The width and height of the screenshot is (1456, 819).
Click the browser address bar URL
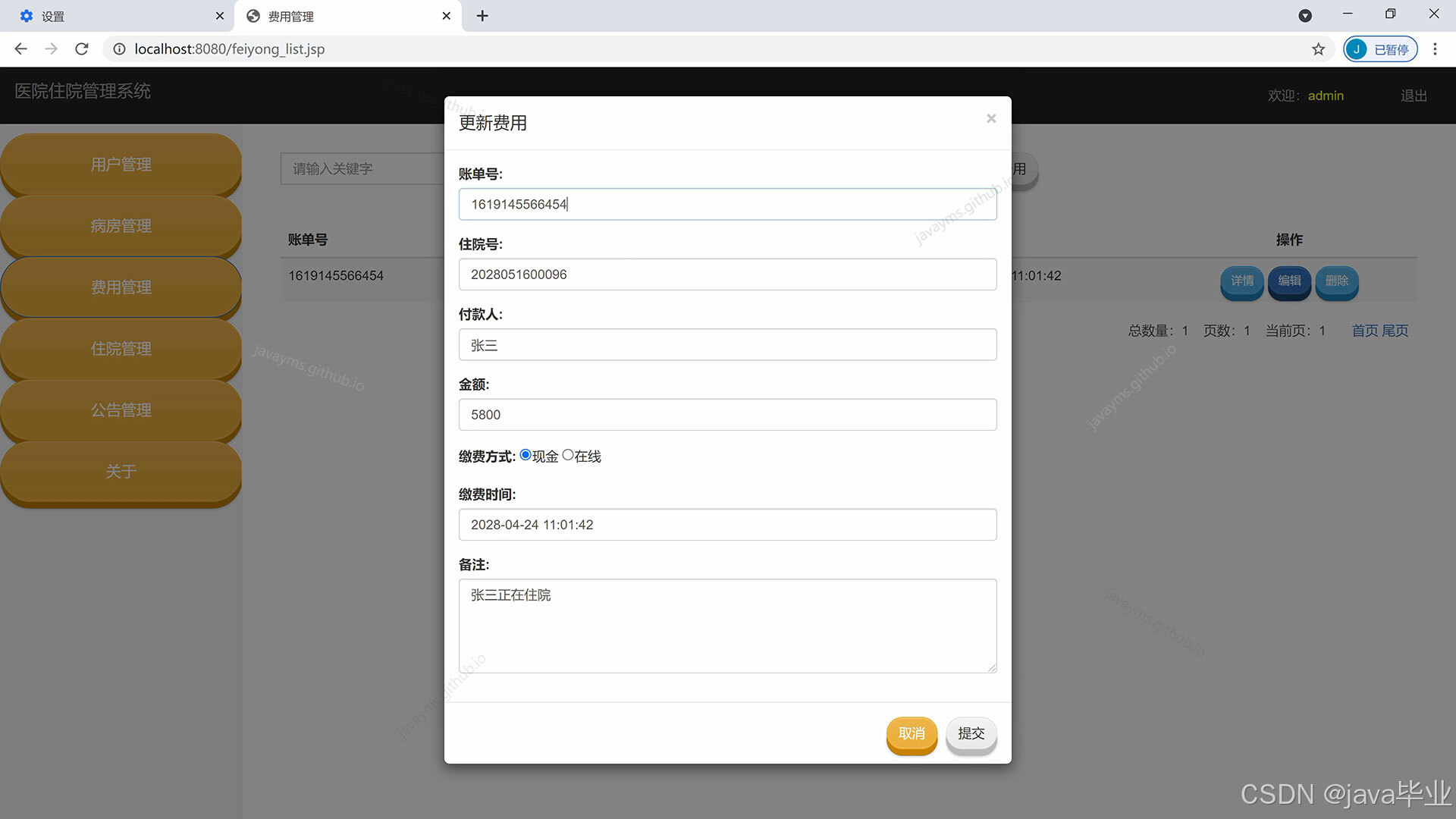click(230, 49)
